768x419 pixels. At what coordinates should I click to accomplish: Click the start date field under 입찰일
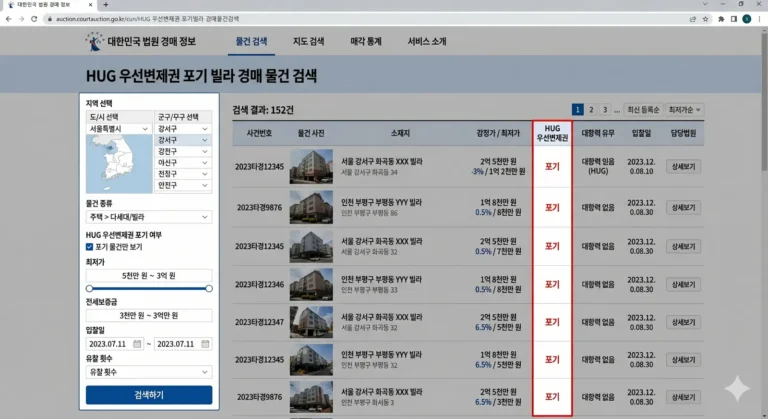(115, 344)
